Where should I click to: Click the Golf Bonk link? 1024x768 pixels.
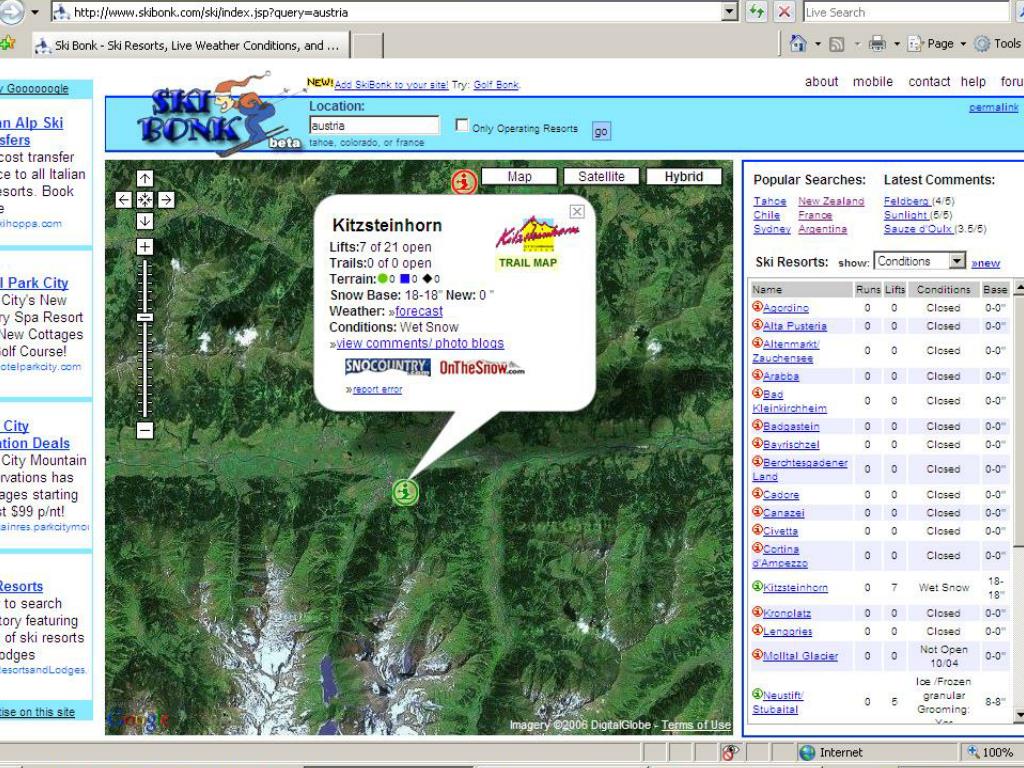496,84
